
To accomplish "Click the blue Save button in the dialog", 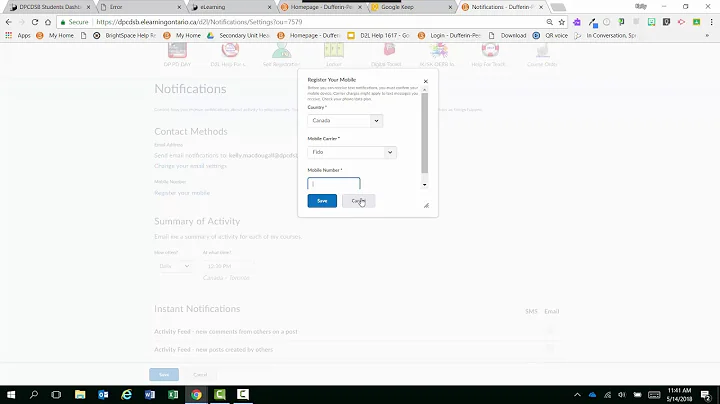I will (x=322, y=201).
